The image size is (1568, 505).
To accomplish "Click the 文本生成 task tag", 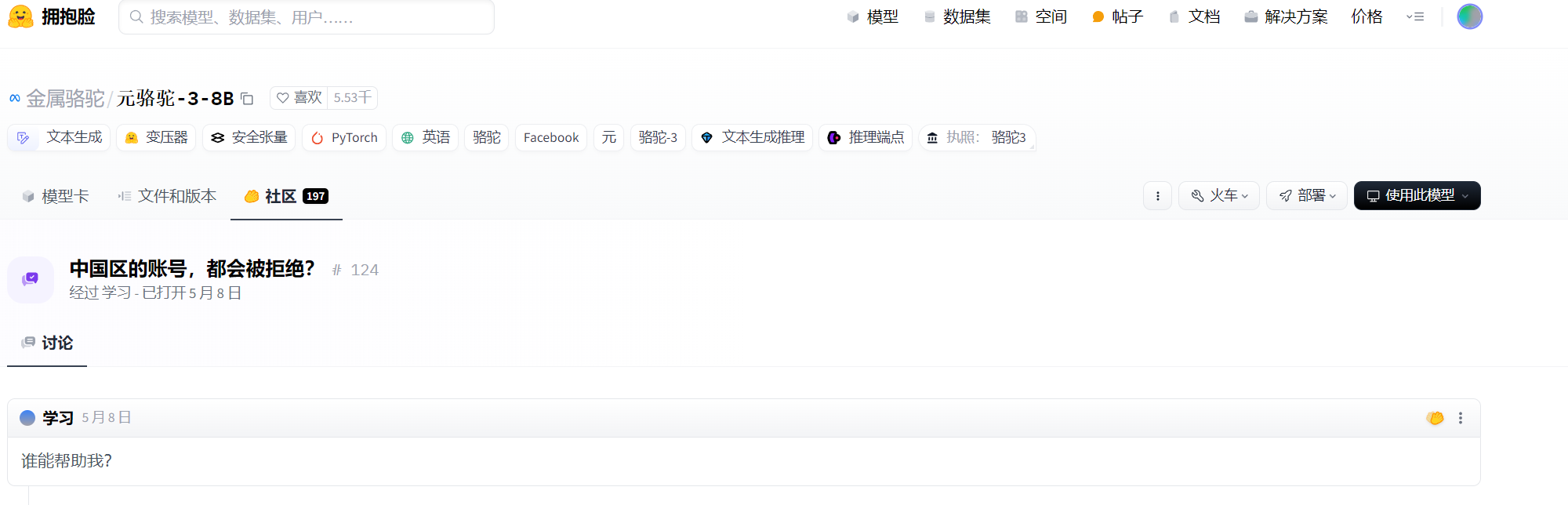I will pyautogui.click(x=59, y=137).
